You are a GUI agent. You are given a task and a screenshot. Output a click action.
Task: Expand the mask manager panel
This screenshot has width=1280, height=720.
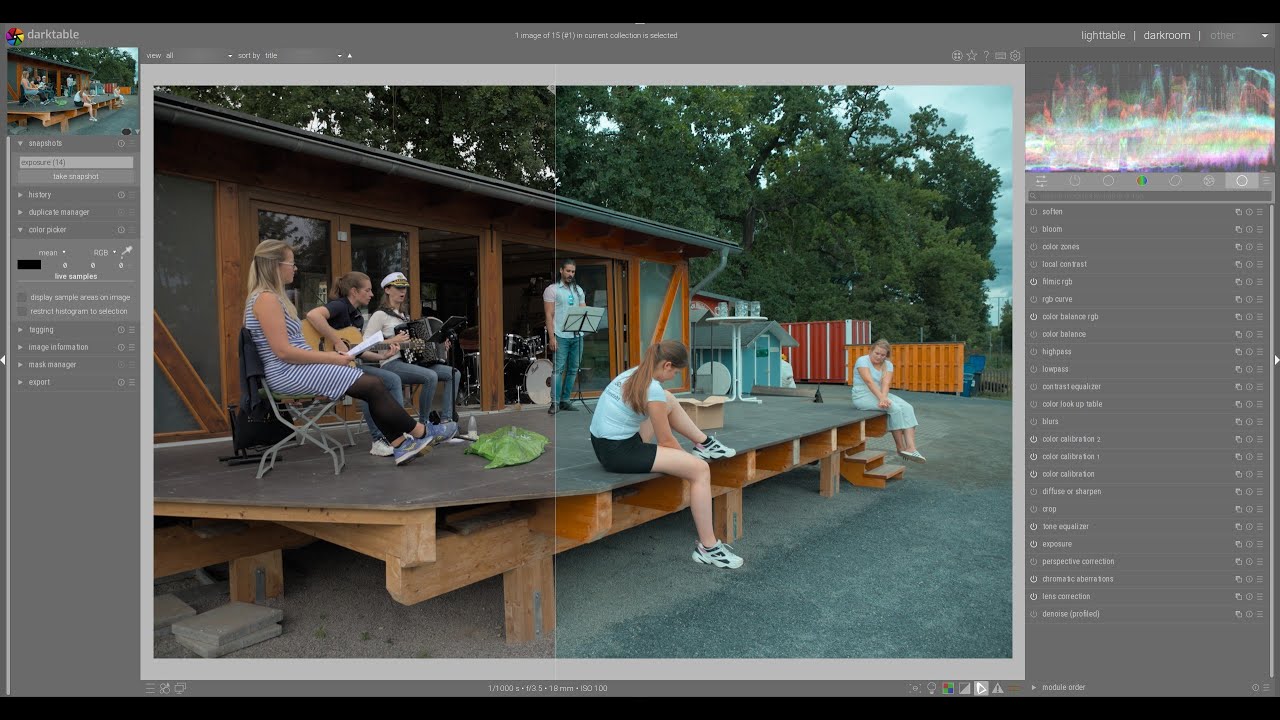[x=20, y=365]
